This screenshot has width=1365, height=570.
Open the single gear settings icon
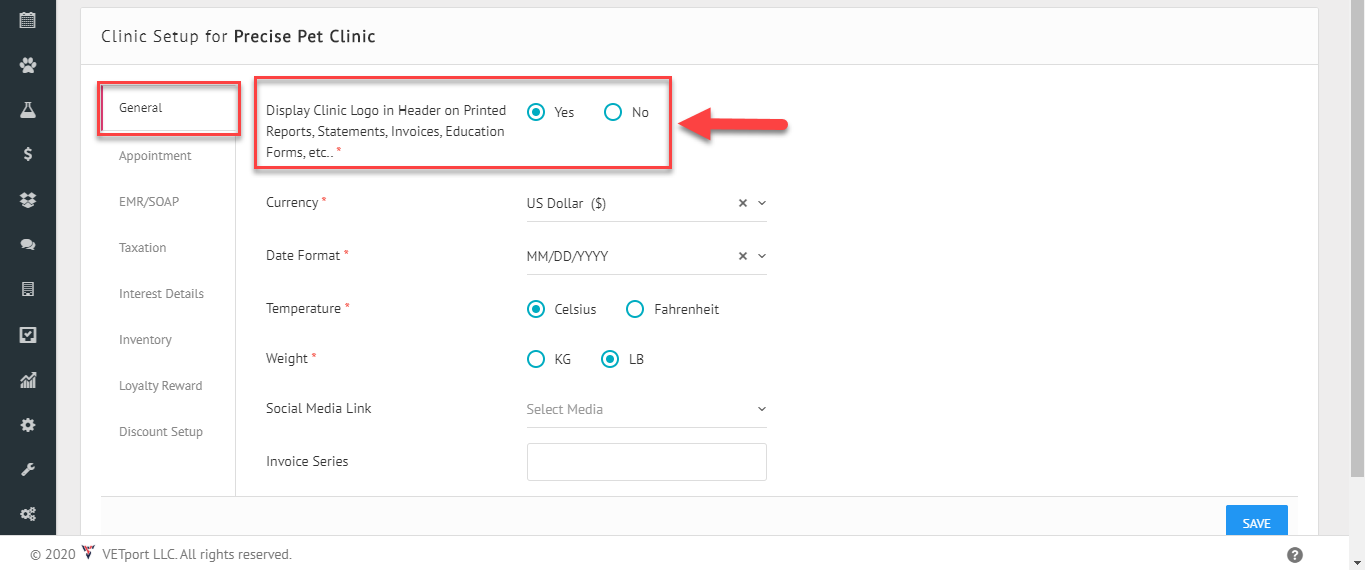pos(28,425)
